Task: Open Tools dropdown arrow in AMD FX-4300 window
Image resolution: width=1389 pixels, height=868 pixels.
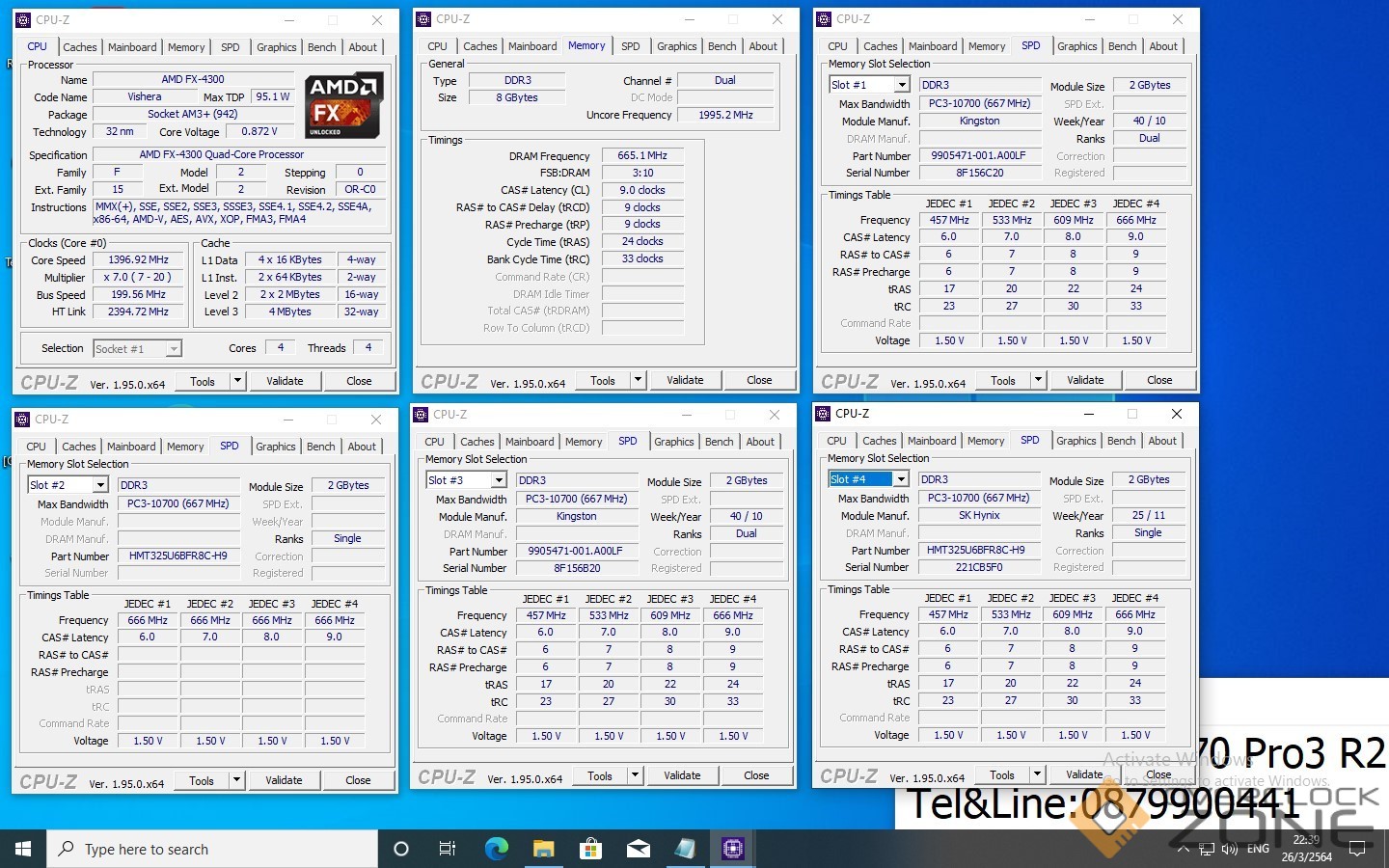Action: 237,381
